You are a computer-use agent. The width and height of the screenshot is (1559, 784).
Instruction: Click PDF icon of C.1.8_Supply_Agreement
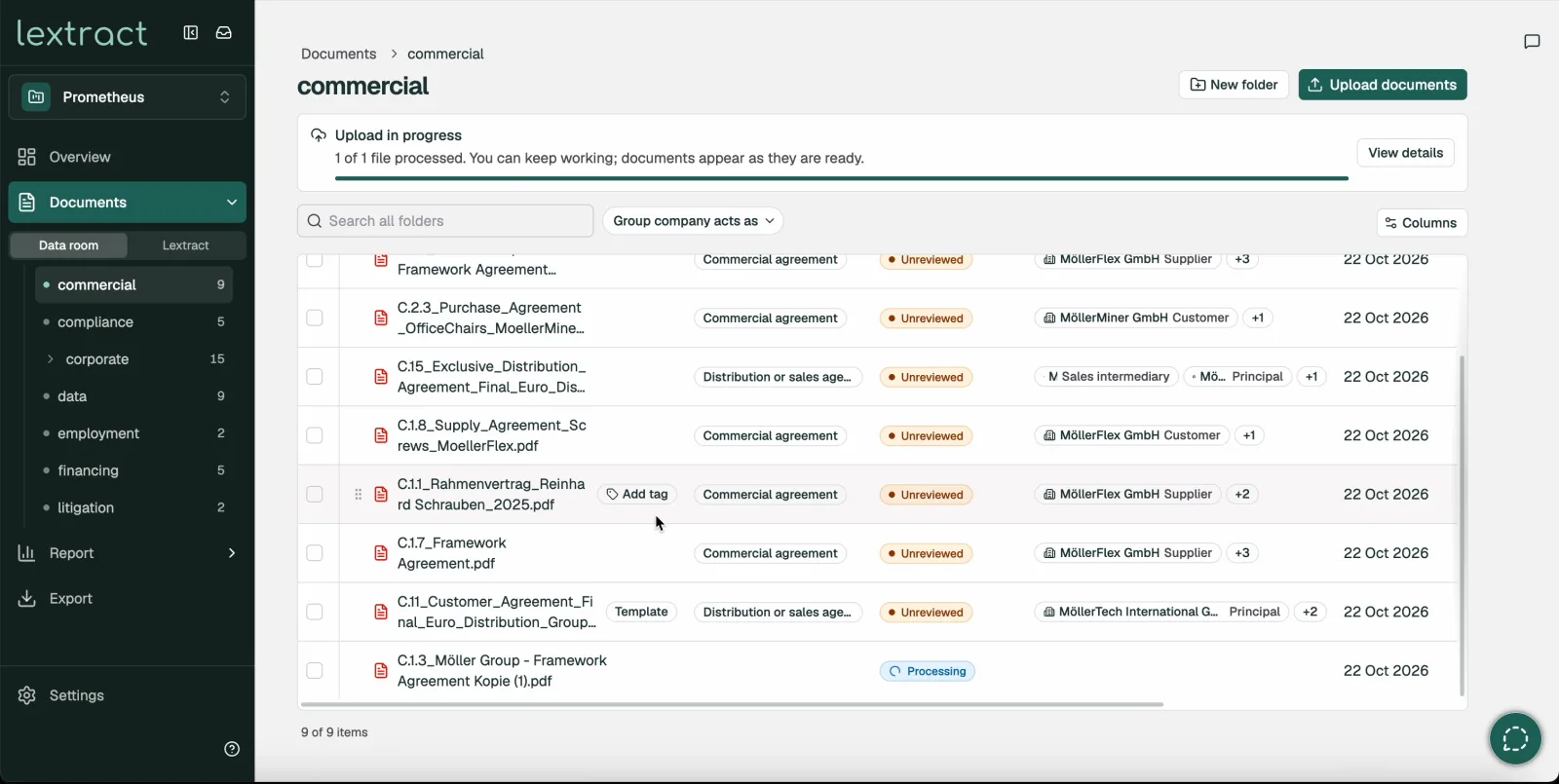381,435
